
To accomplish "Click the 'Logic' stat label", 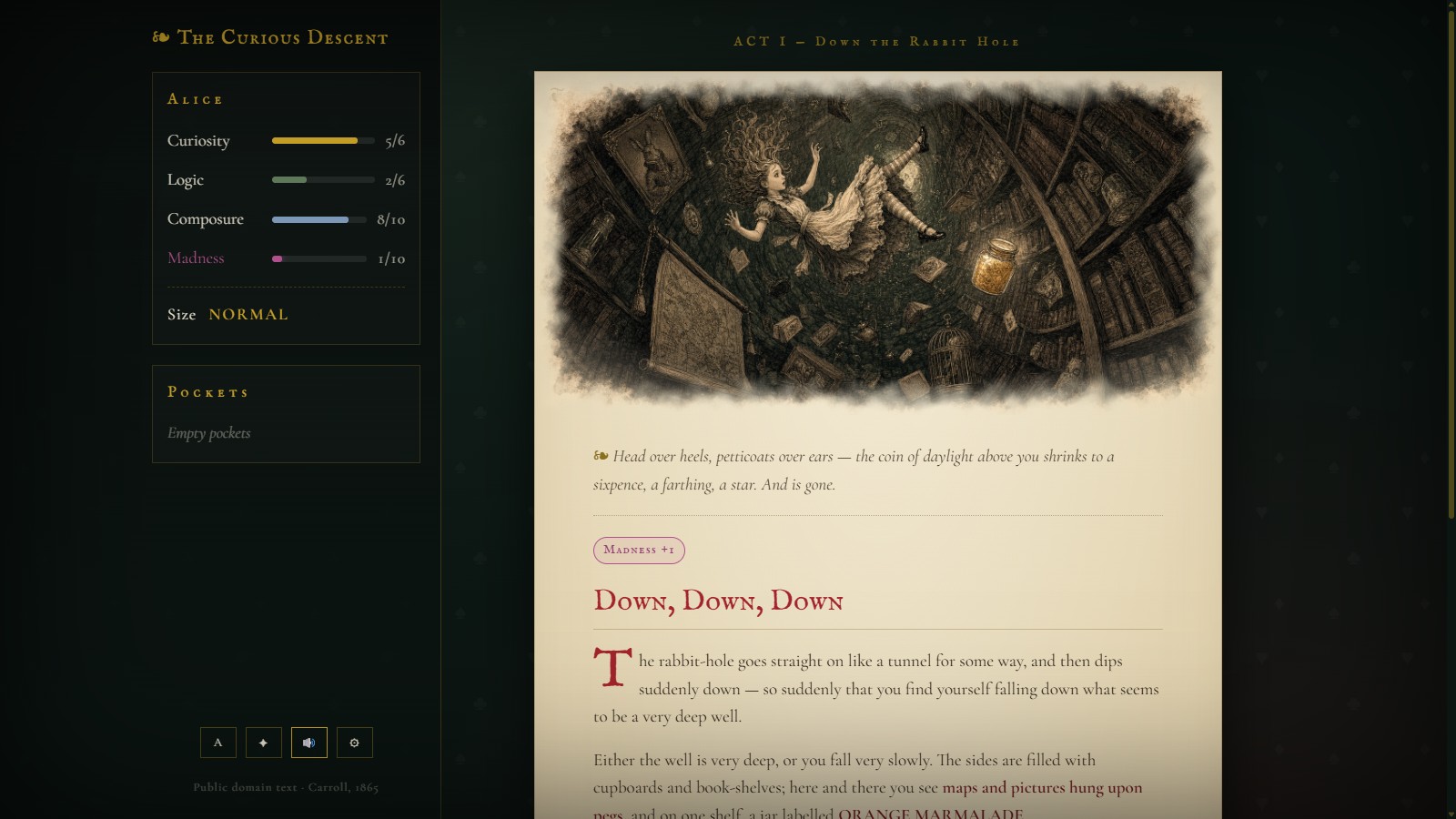I will [x=186, y=180].
